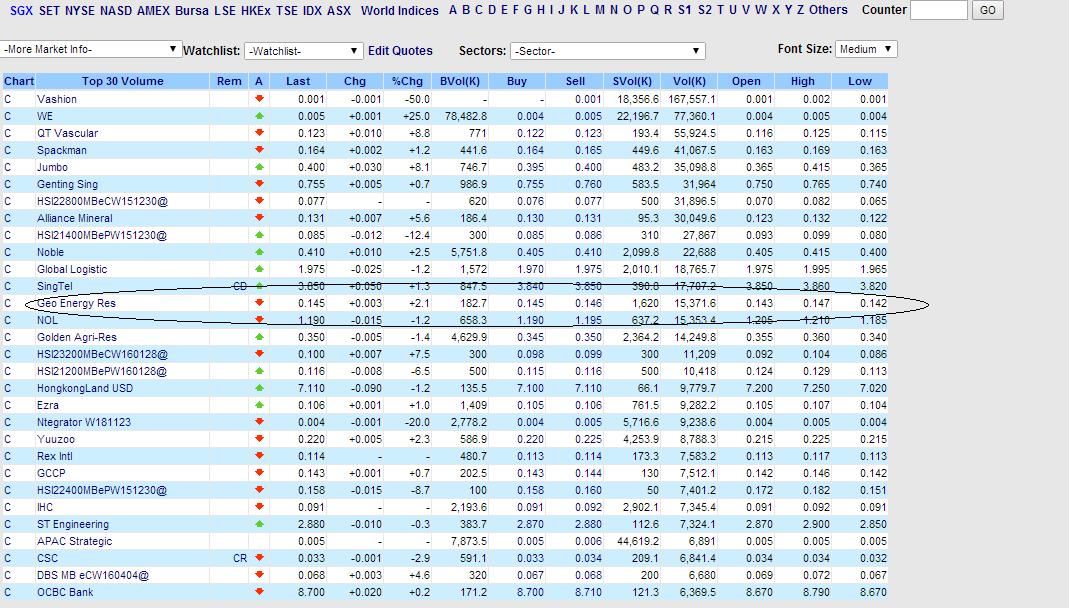Sort by Top 30 Volume header
The image size is (1069, 608).
click(123, 81)
